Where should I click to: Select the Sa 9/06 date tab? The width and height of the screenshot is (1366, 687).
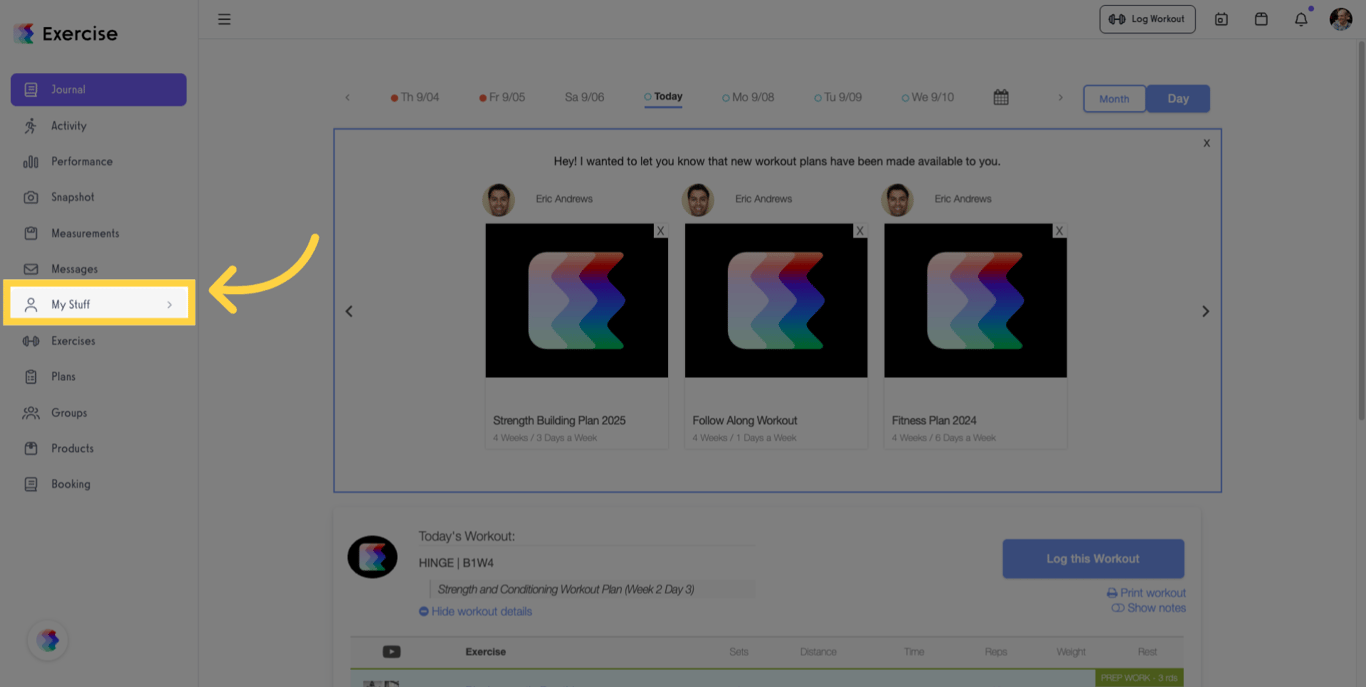pyautogui.click(x=584, y=98)
